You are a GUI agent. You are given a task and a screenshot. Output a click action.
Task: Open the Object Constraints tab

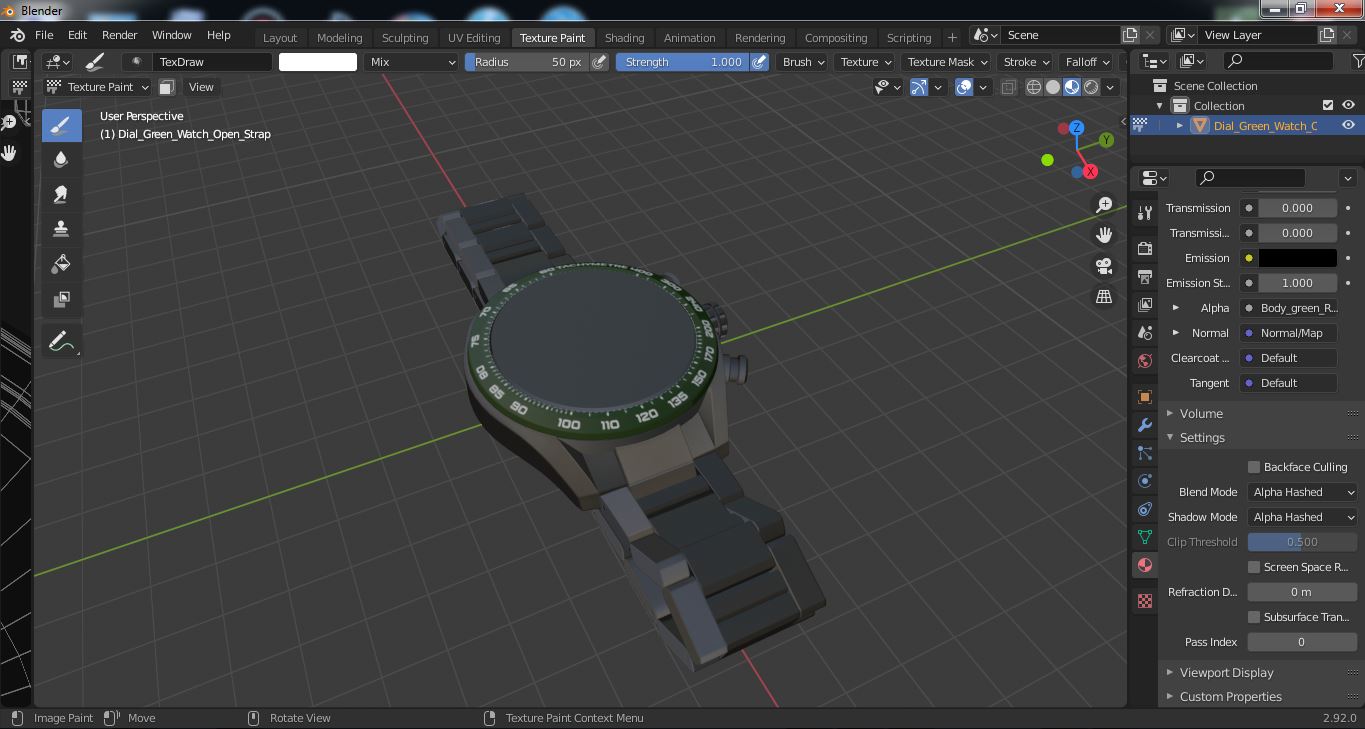click(x=1145, y=509)
